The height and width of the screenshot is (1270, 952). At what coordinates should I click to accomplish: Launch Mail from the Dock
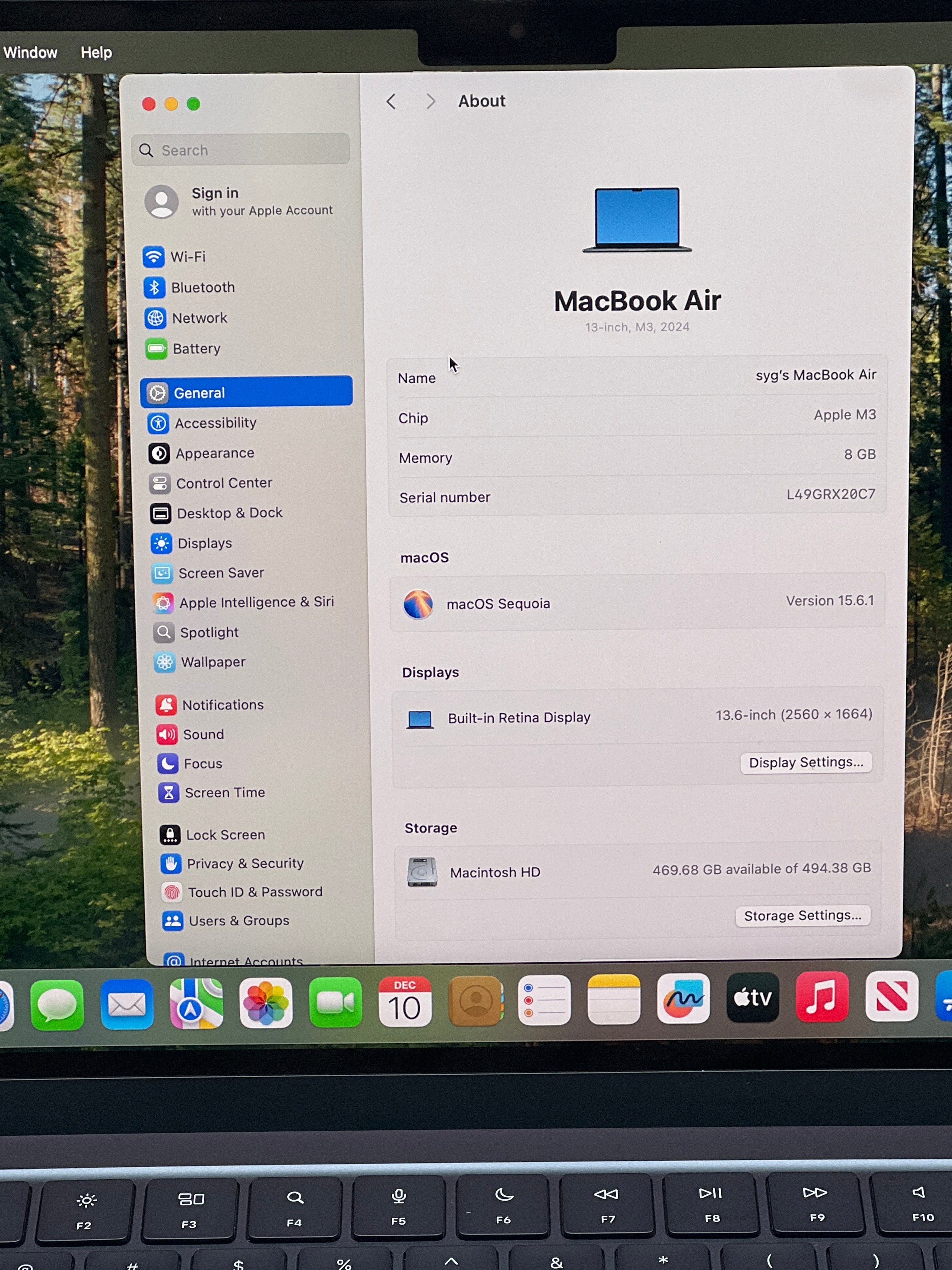(127, 1004)
